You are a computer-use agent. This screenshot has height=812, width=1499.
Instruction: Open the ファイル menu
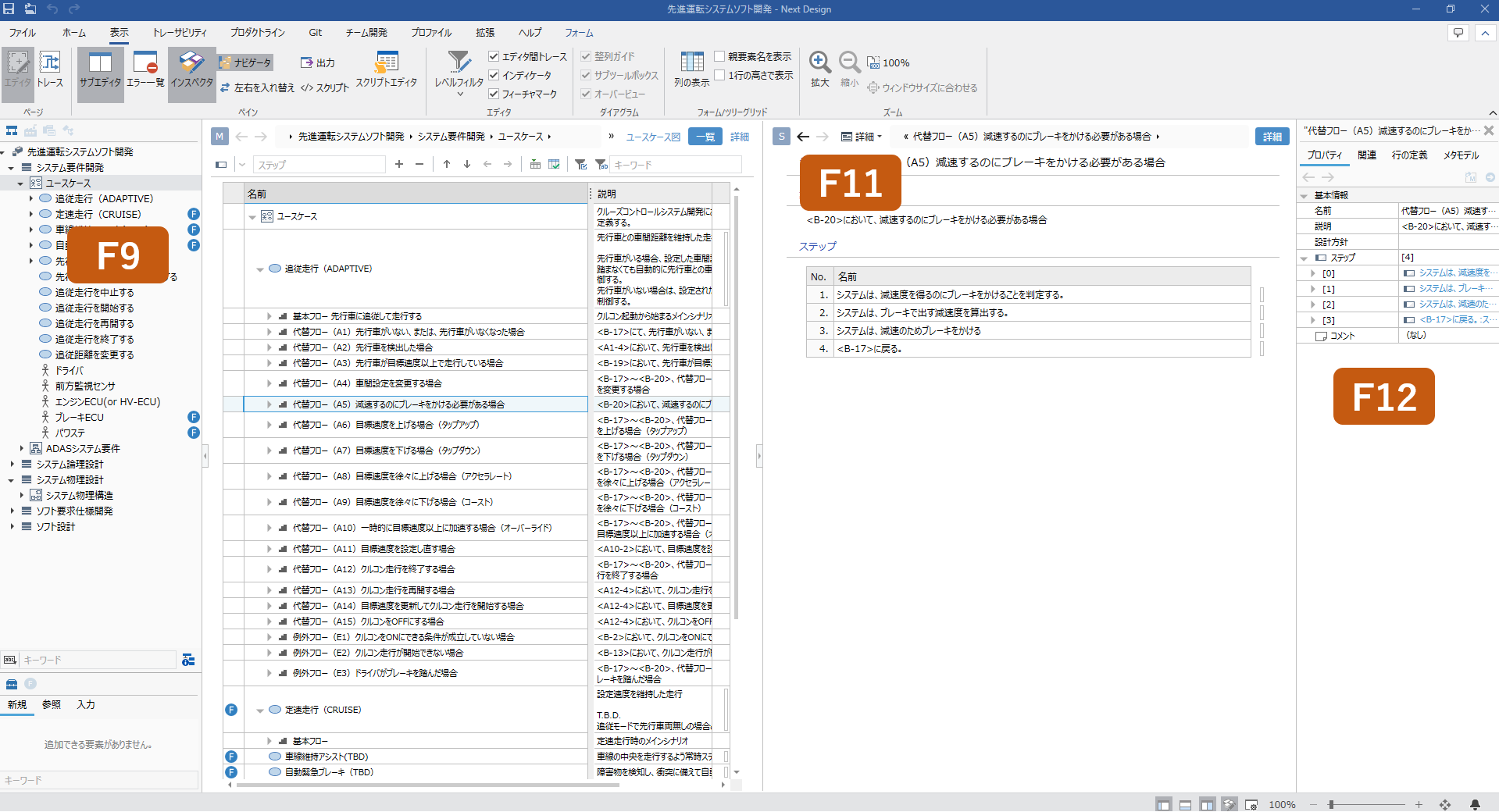click(22, 33)
